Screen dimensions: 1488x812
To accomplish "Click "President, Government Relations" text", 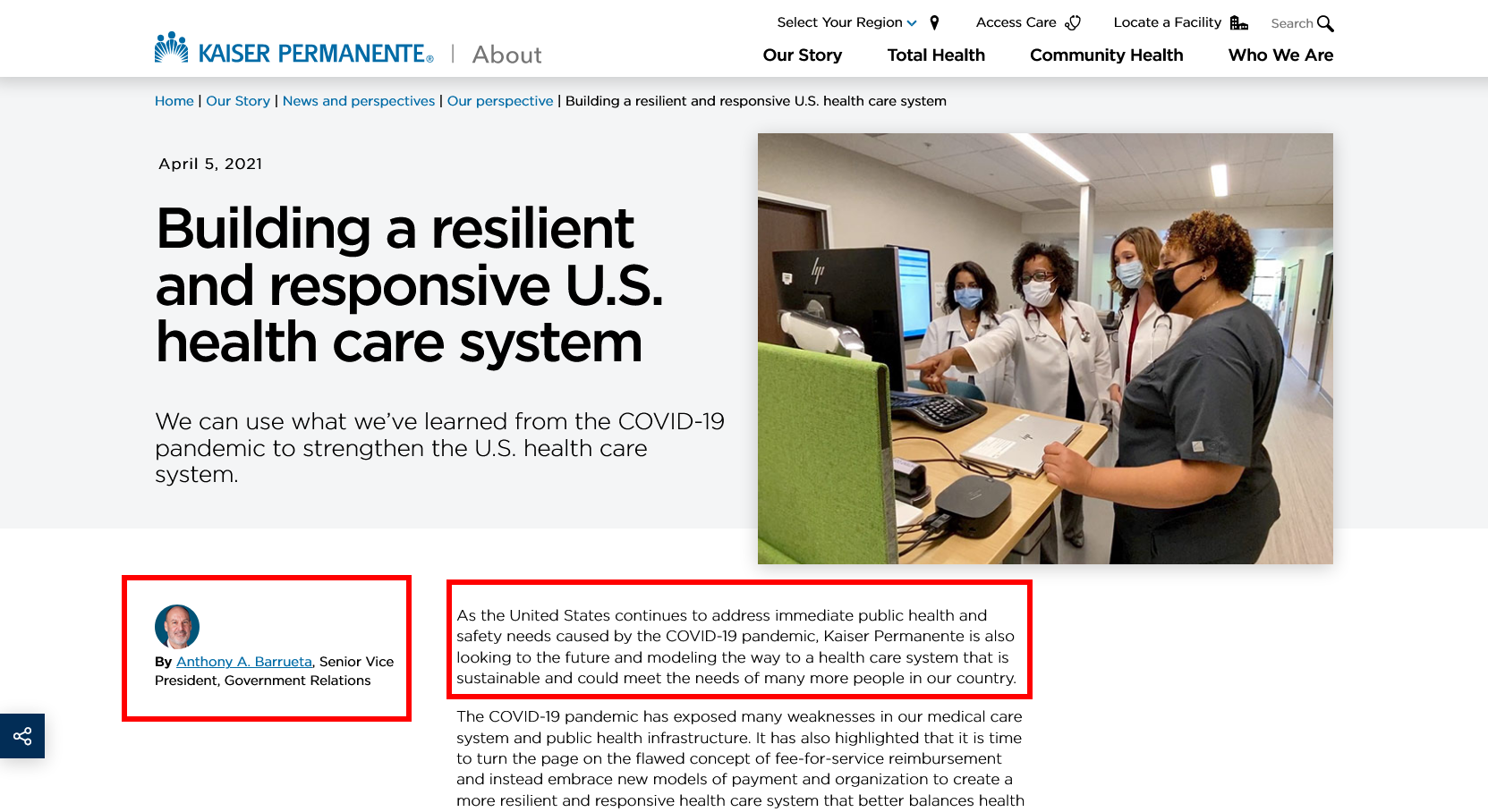I will pyautogui.click(x=263, y=681).
